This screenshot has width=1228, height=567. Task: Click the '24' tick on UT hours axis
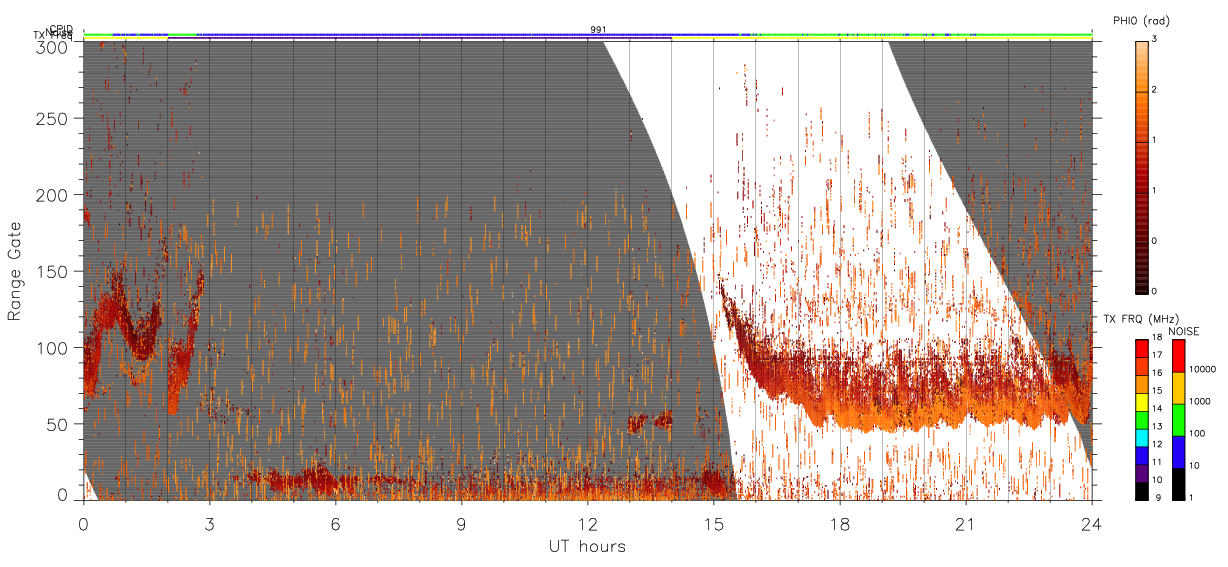click(x=1091, y=524)
